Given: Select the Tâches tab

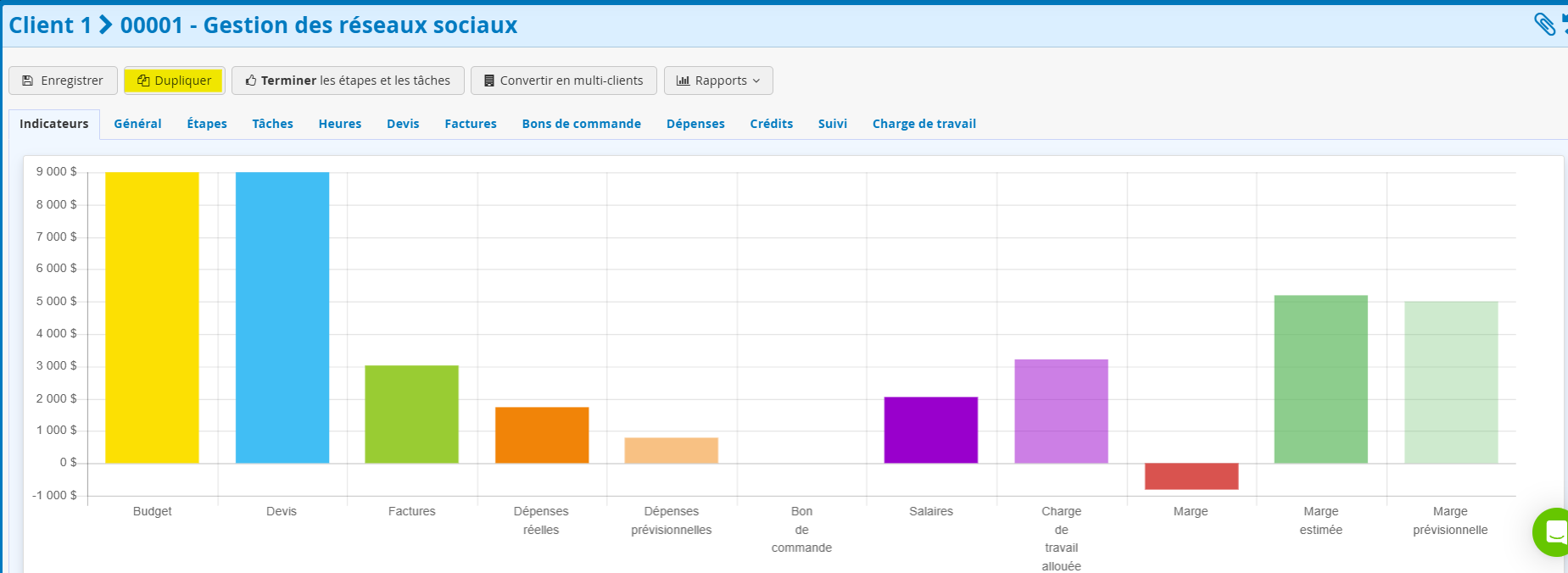Looking at the screenshot, I should [272, 124].
